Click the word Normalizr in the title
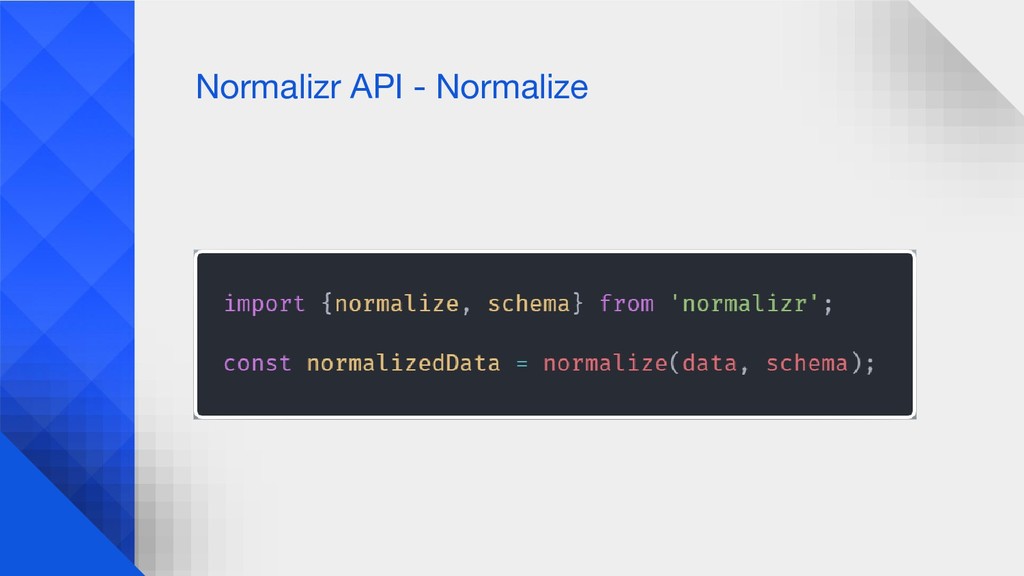This screenshot has width=1024, height=576. pos(267,87)
